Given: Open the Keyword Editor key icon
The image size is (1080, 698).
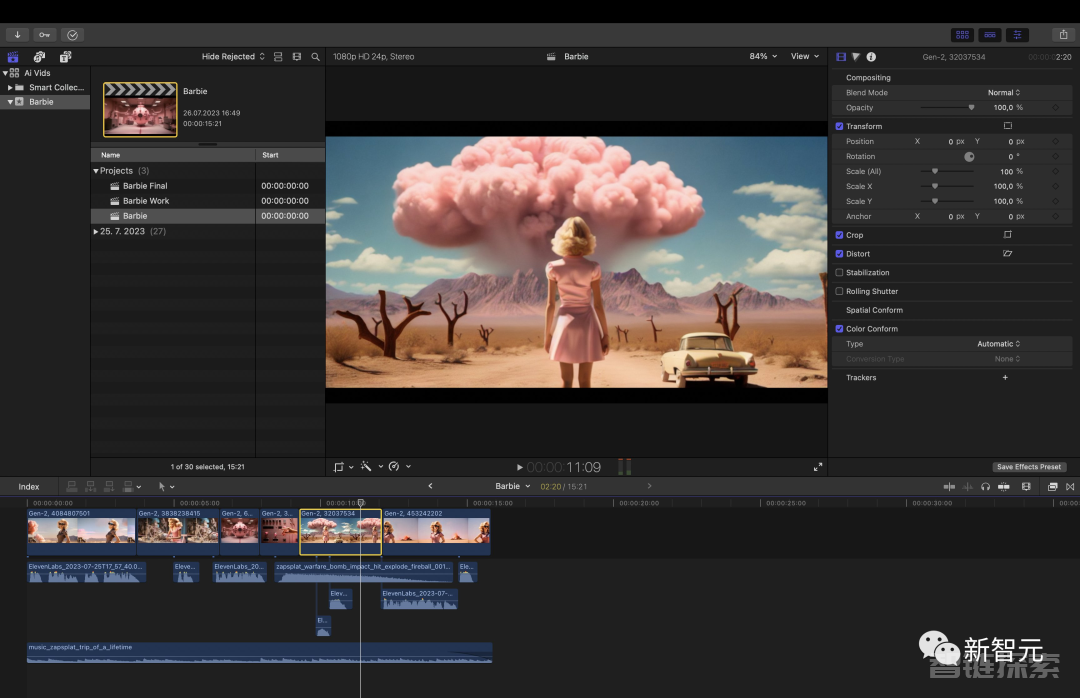Looking at the screenshot, I should (x=45, y=34).
